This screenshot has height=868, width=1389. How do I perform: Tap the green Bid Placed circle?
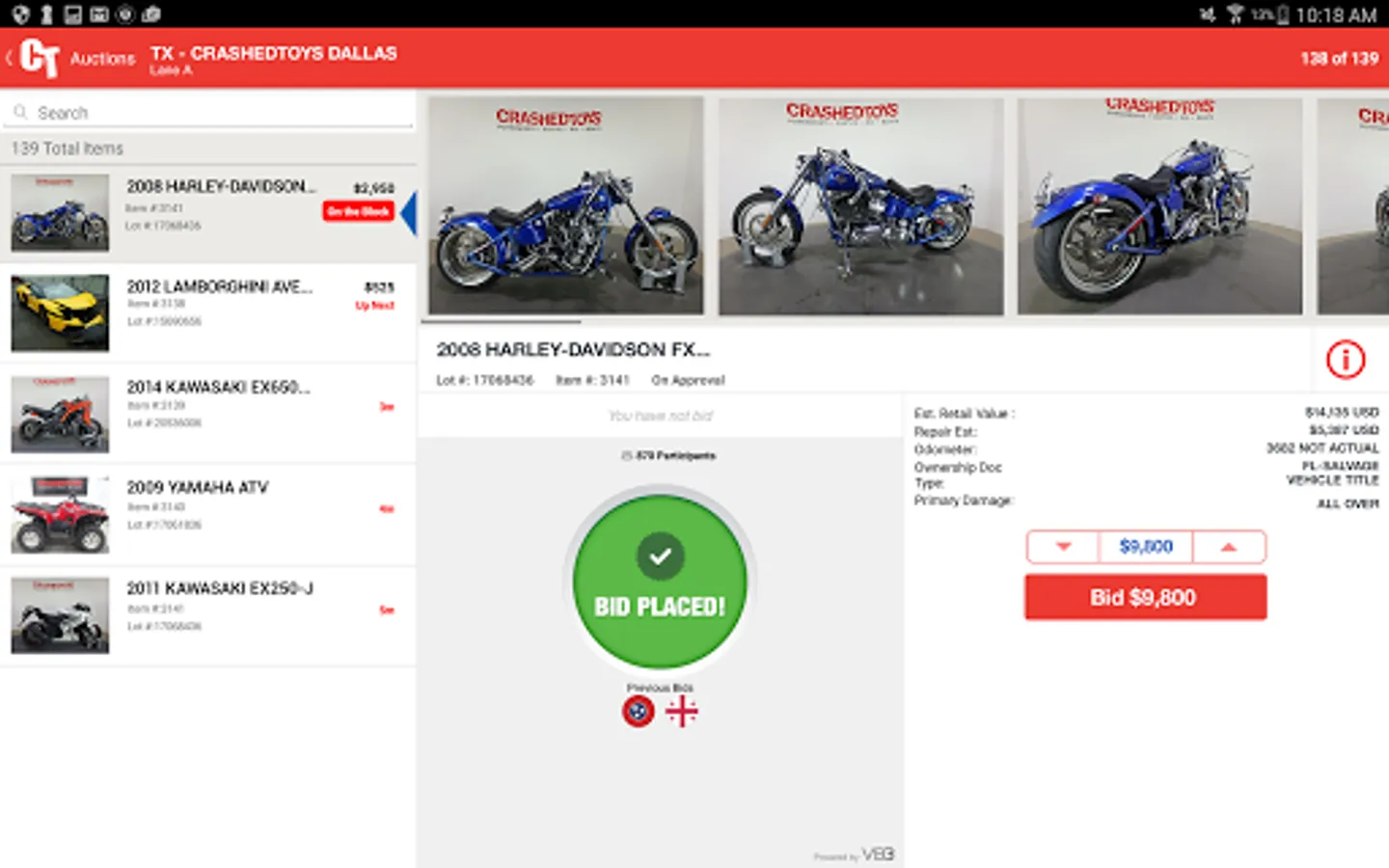tap(660, 582)
